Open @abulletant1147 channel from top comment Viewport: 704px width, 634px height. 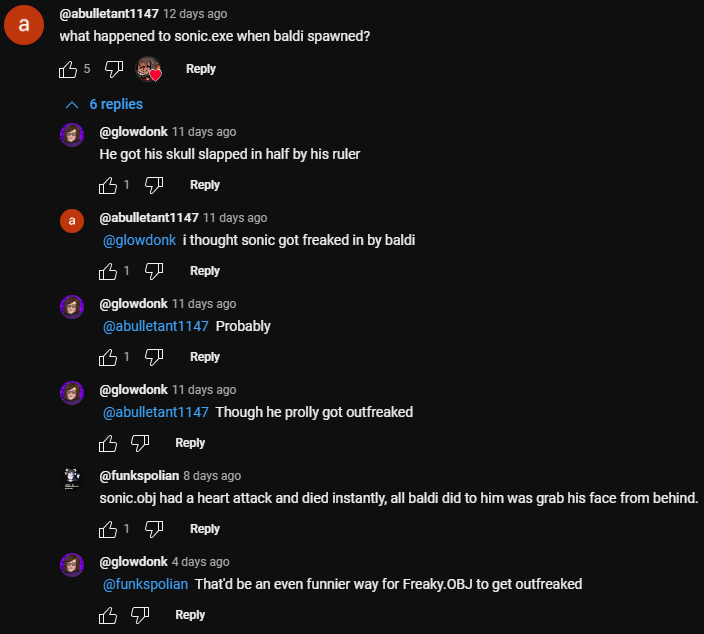coord(109,14)
